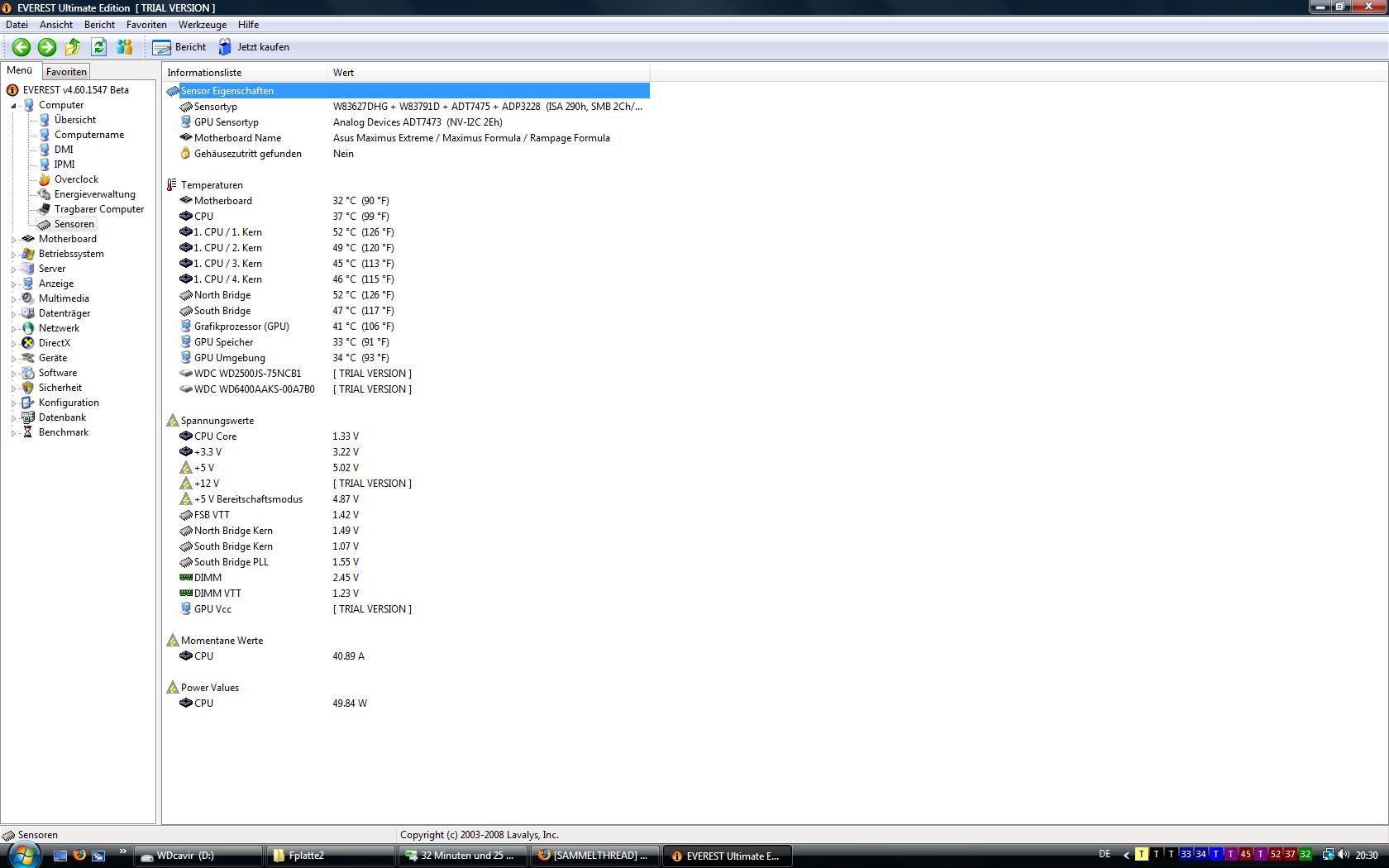
Task: Switch to the Menü tab
Action: point(20,71)
